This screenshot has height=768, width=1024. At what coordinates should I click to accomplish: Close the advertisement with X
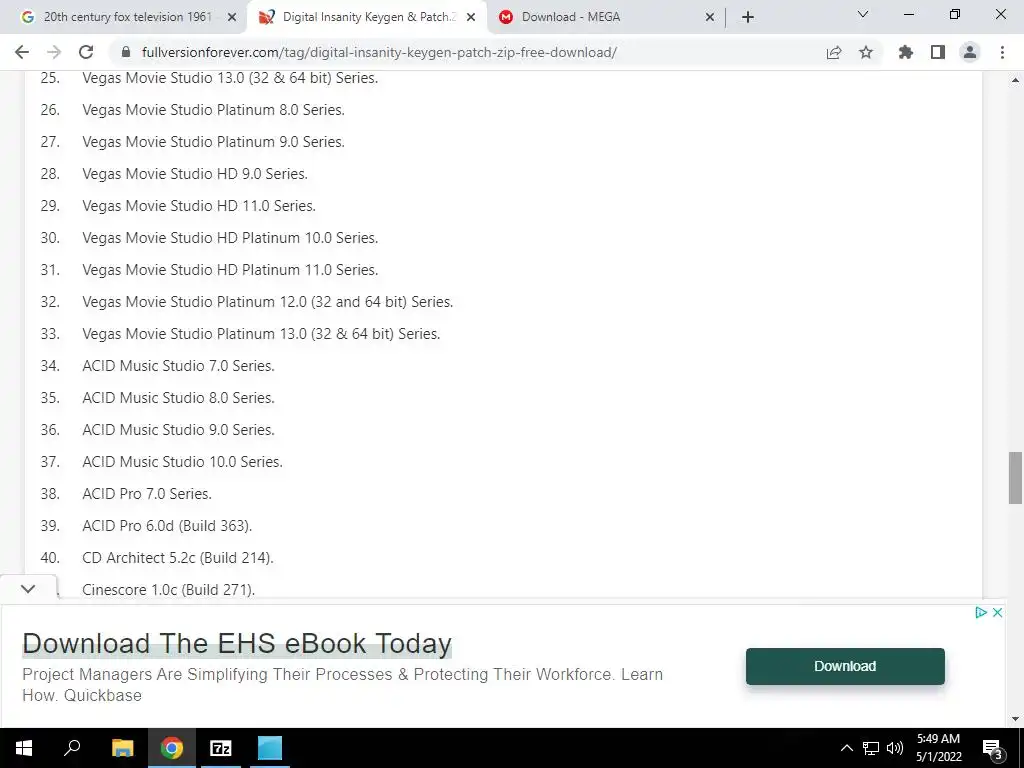[997, 613]
